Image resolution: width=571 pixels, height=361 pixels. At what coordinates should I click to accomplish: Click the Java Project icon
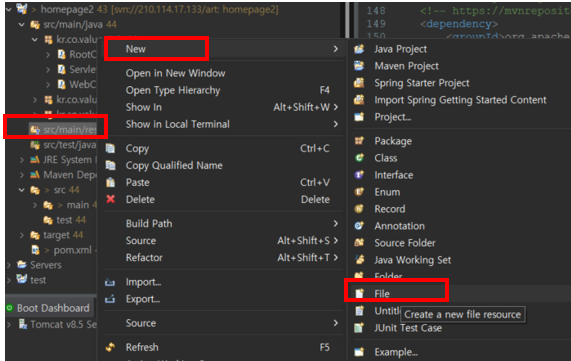[x=359, y=49]
